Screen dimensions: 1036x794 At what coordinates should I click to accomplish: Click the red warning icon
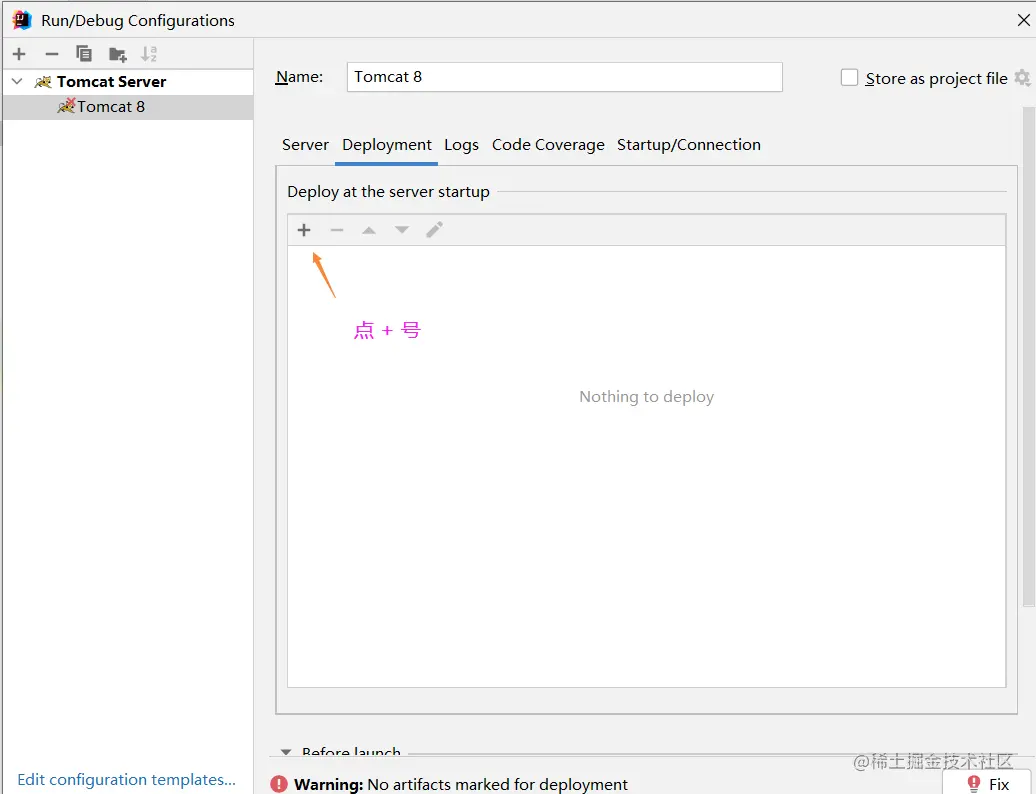[279, 784]
